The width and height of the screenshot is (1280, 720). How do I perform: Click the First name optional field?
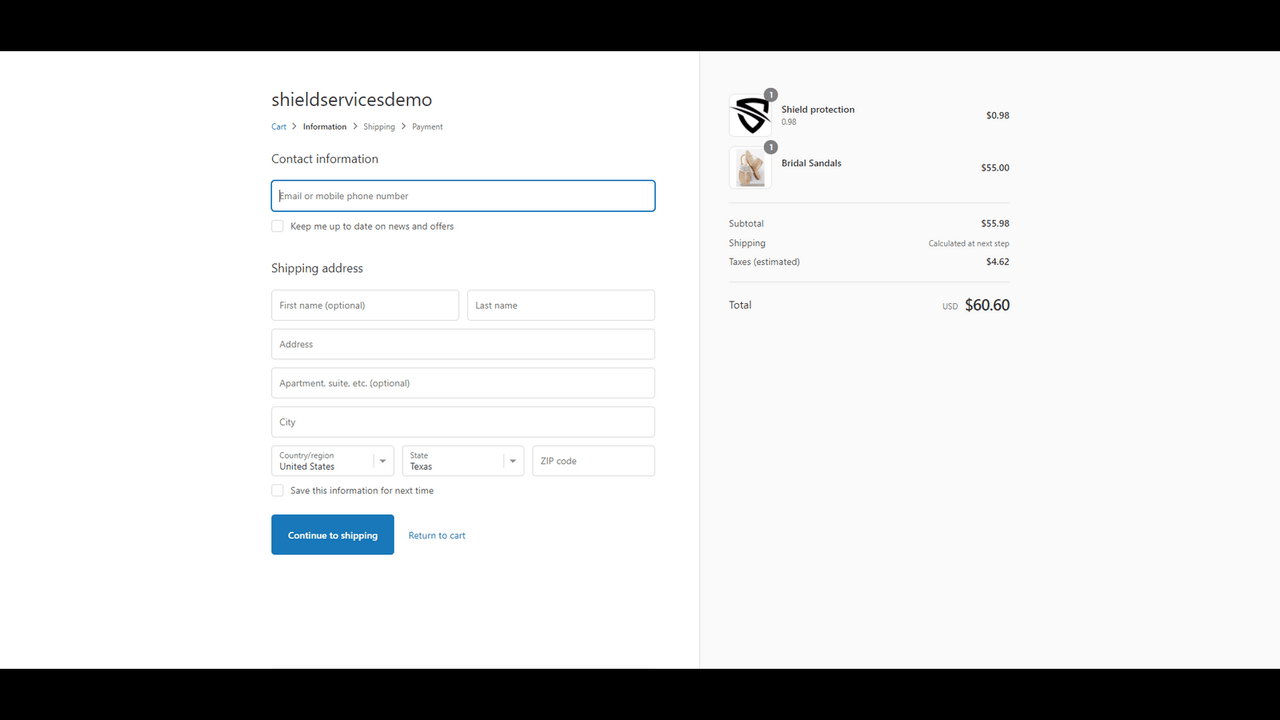pos(364,305)
